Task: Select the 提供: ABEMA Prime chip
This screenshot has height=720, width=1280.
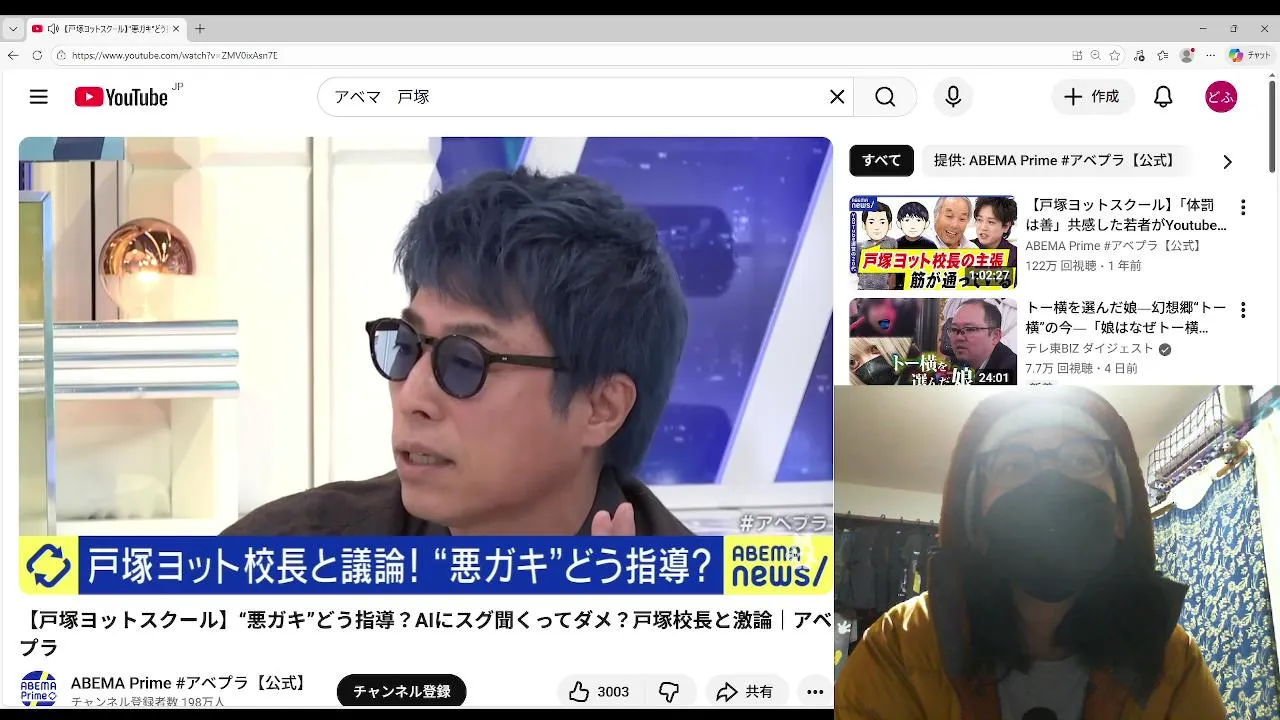Action: click(1054, 160)
